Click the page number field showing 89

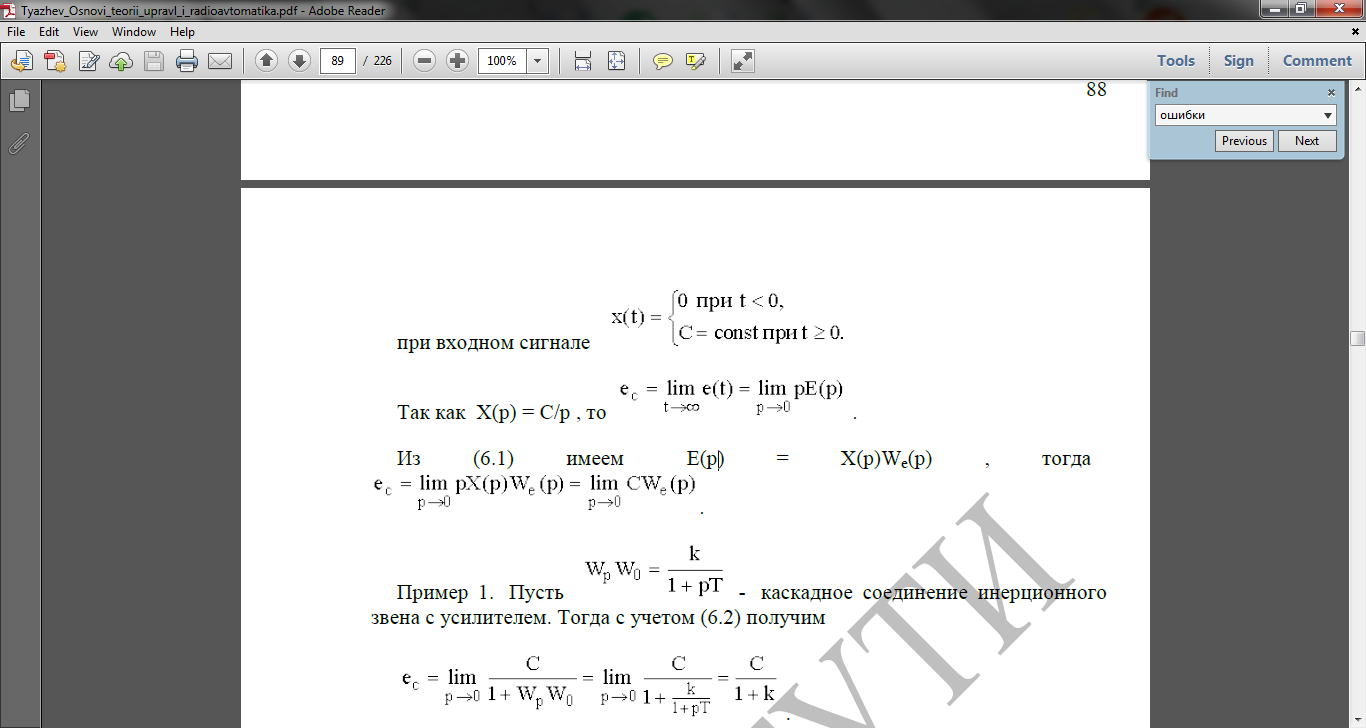pyautogui.click(x=338, y=61)
